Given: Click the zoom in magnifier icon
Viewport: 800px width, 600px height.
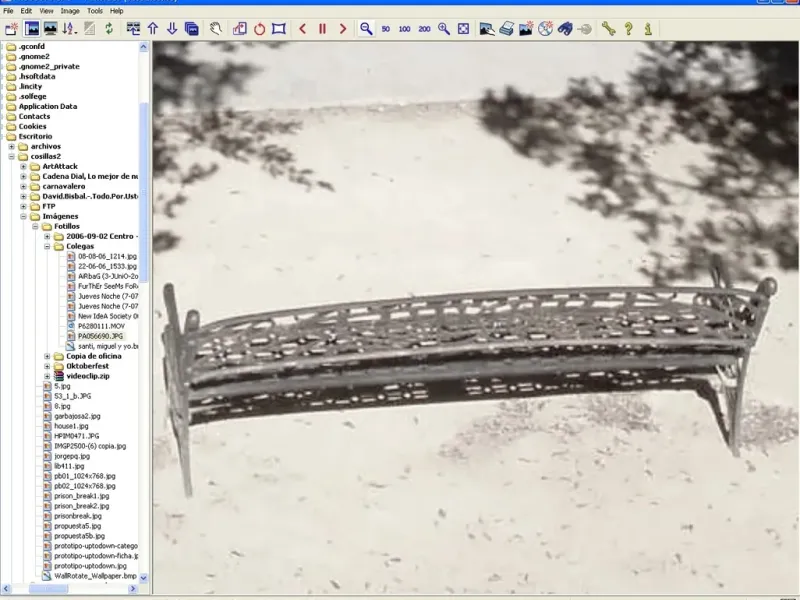Looking at the screenshot, I should click(444, 29).
